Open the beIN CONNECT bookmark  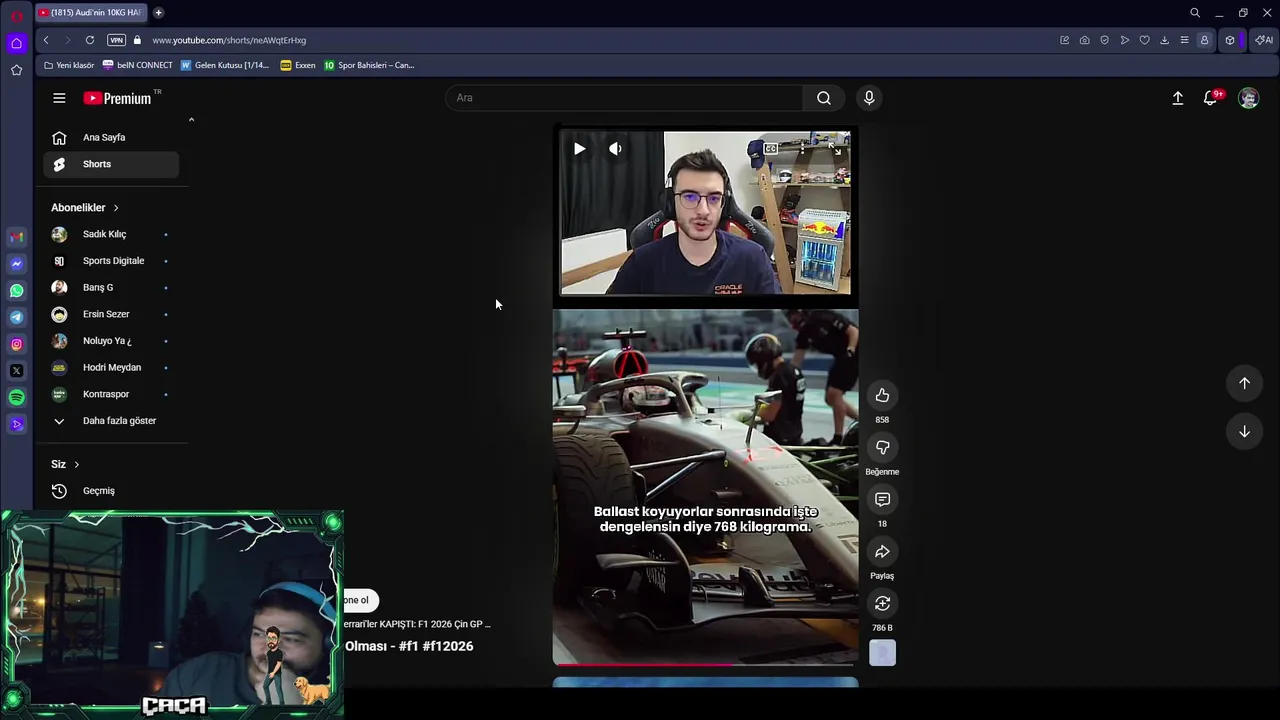[138, 65]
